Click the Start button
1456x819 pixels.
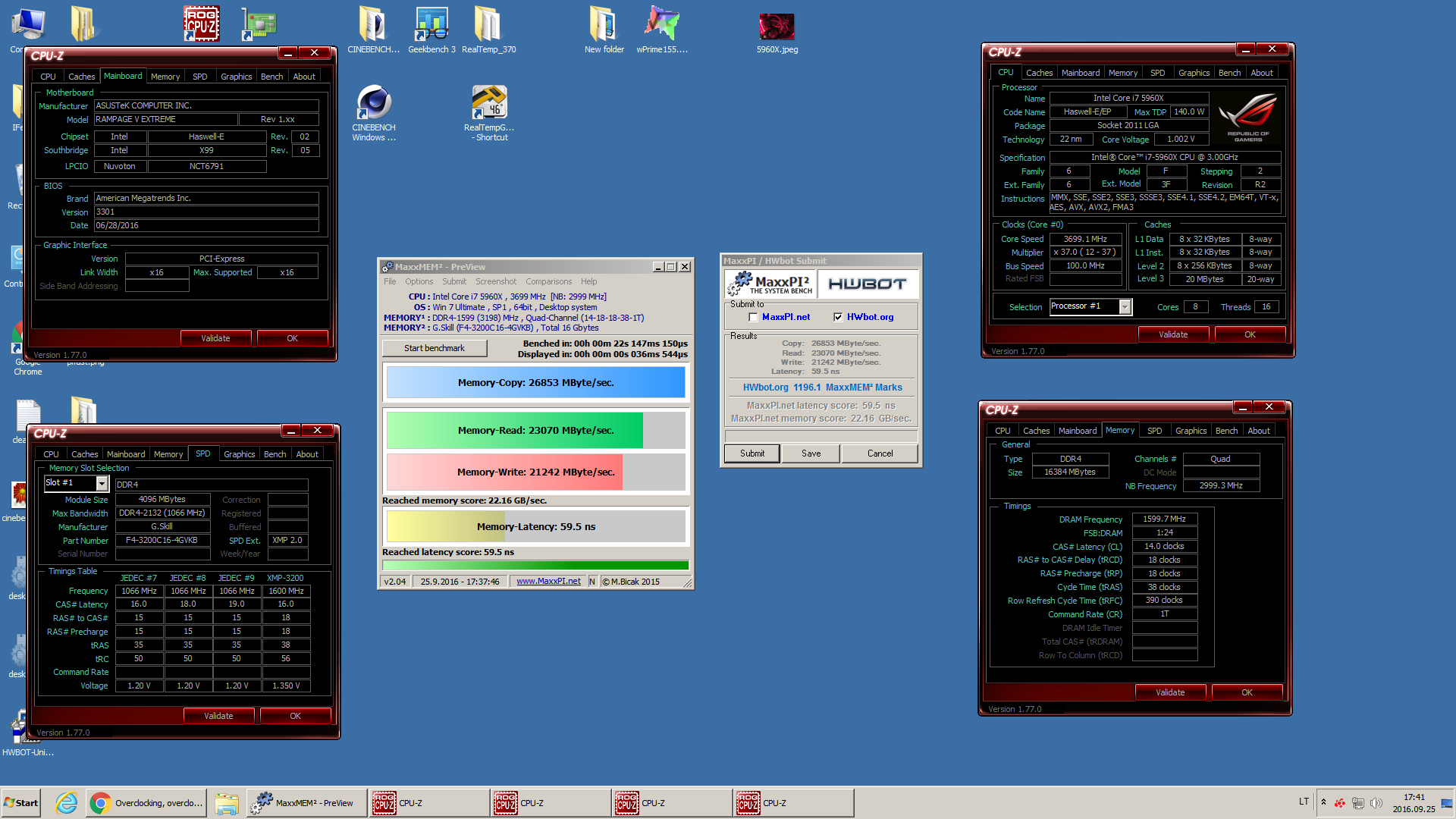click(x=21, y=803)
